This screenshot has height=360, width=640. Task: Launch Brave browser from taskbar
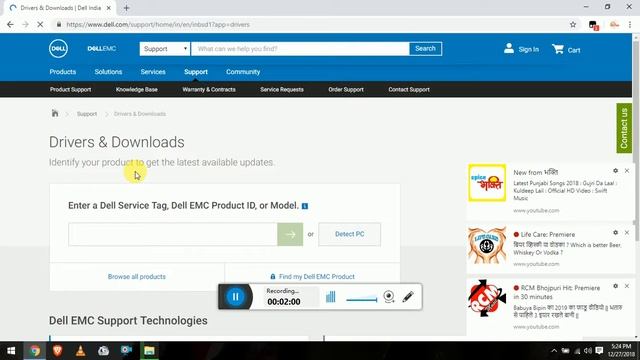coord(58,351)
